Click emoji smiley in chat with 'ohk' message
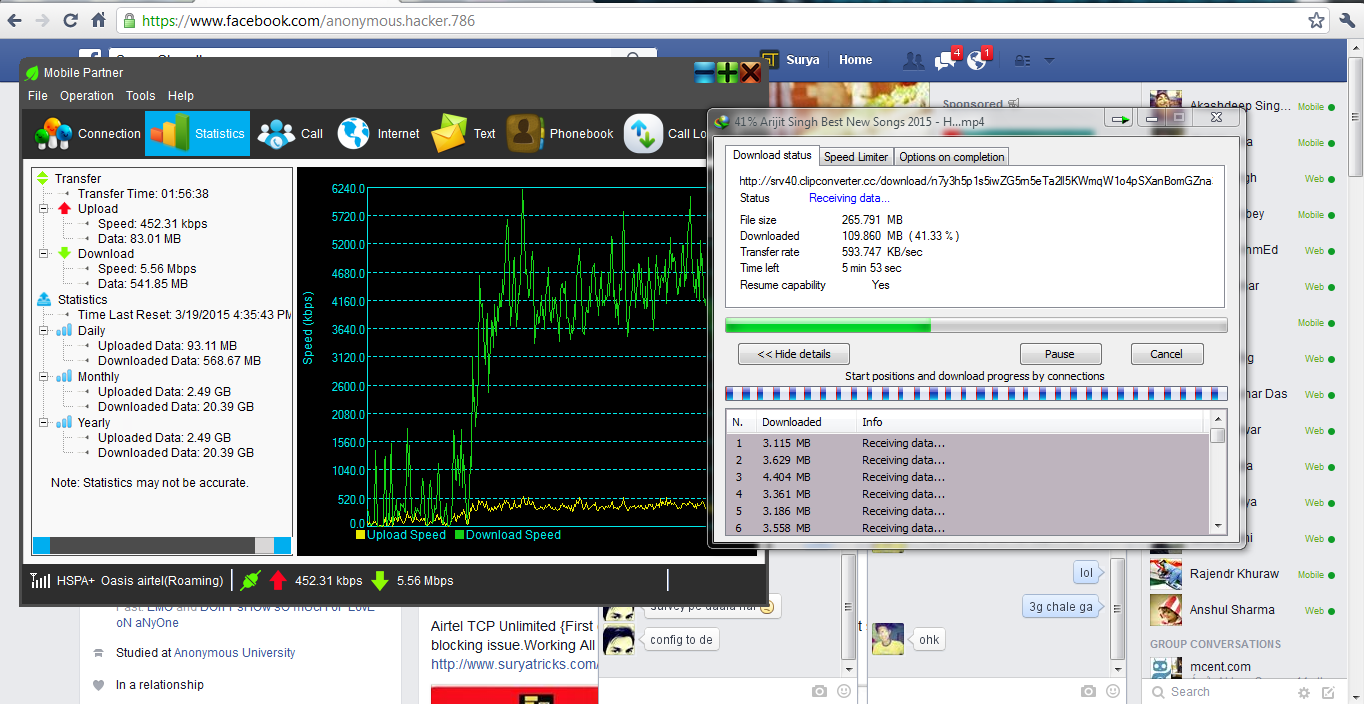This screenshot has height=704, width=1364. [x=1111, y=691]
